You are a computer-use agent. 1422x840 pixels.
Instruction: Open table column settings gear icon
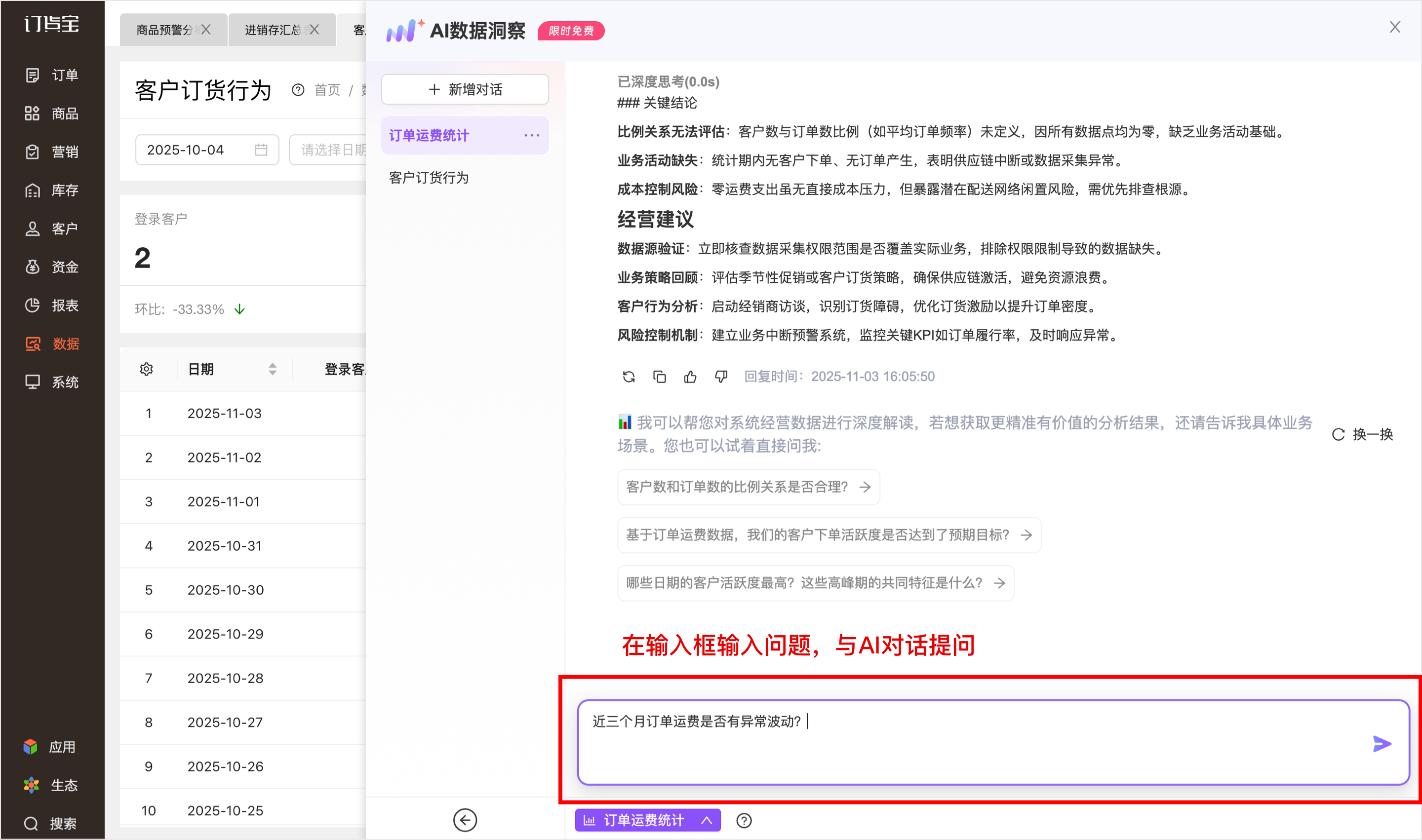tap(146, 369)
